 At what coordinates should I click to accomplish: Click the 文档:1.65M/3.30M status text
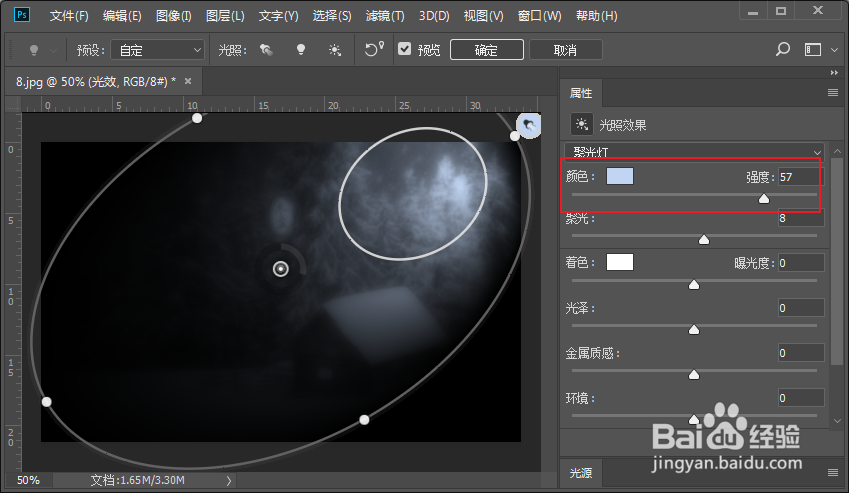coord(138,480)
